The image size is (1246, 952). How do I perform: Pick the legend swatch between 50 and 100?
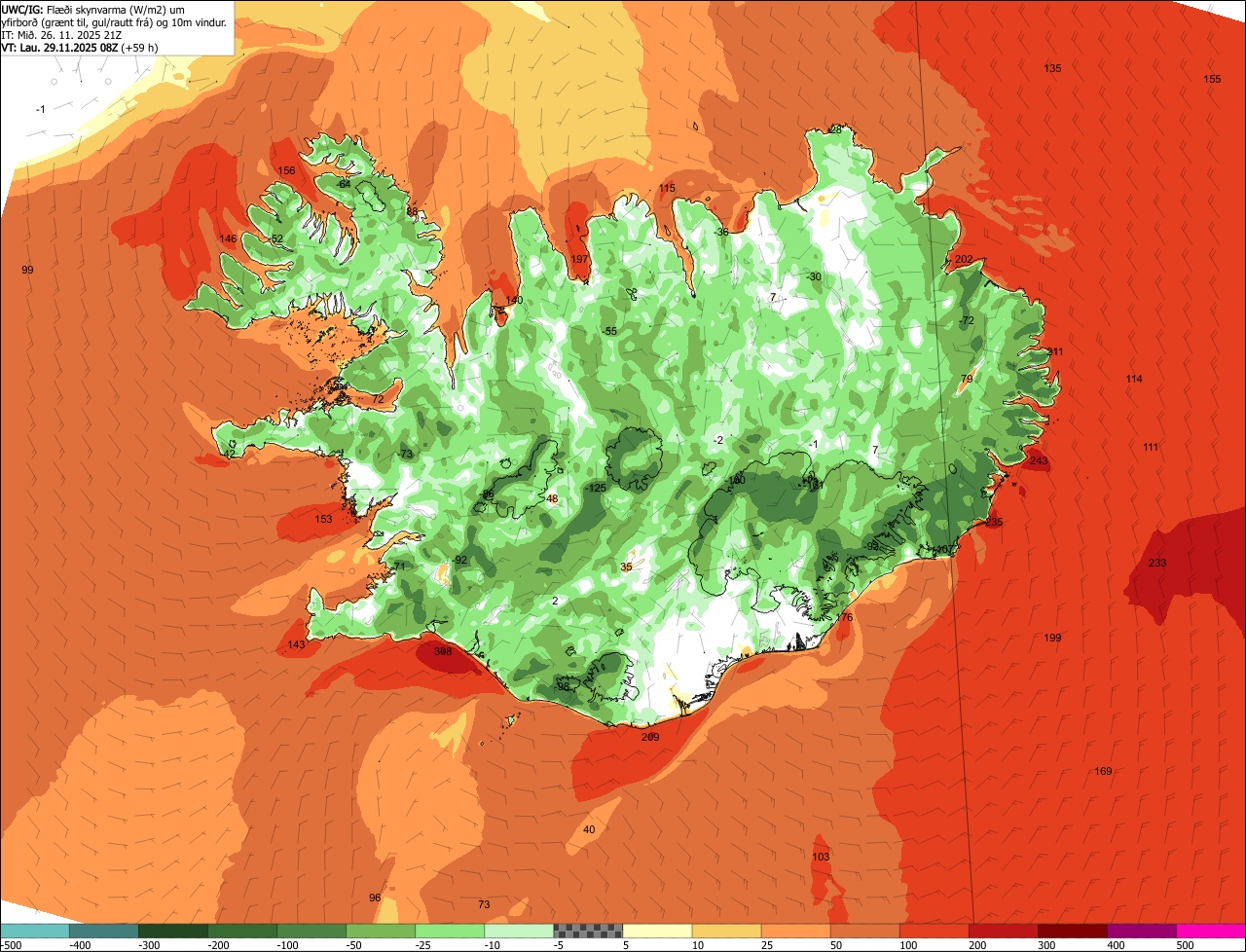point(863,932)
